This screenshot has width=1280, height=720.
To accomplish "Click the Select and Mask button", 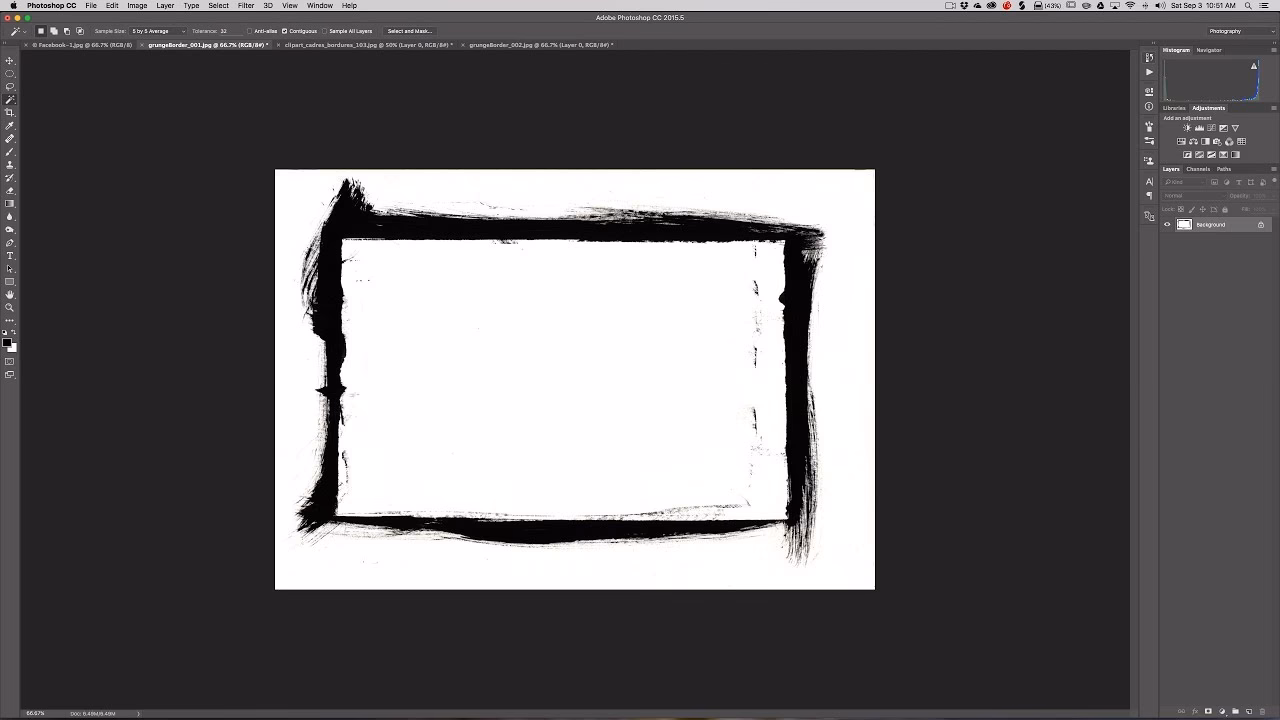I will [409, 31].
